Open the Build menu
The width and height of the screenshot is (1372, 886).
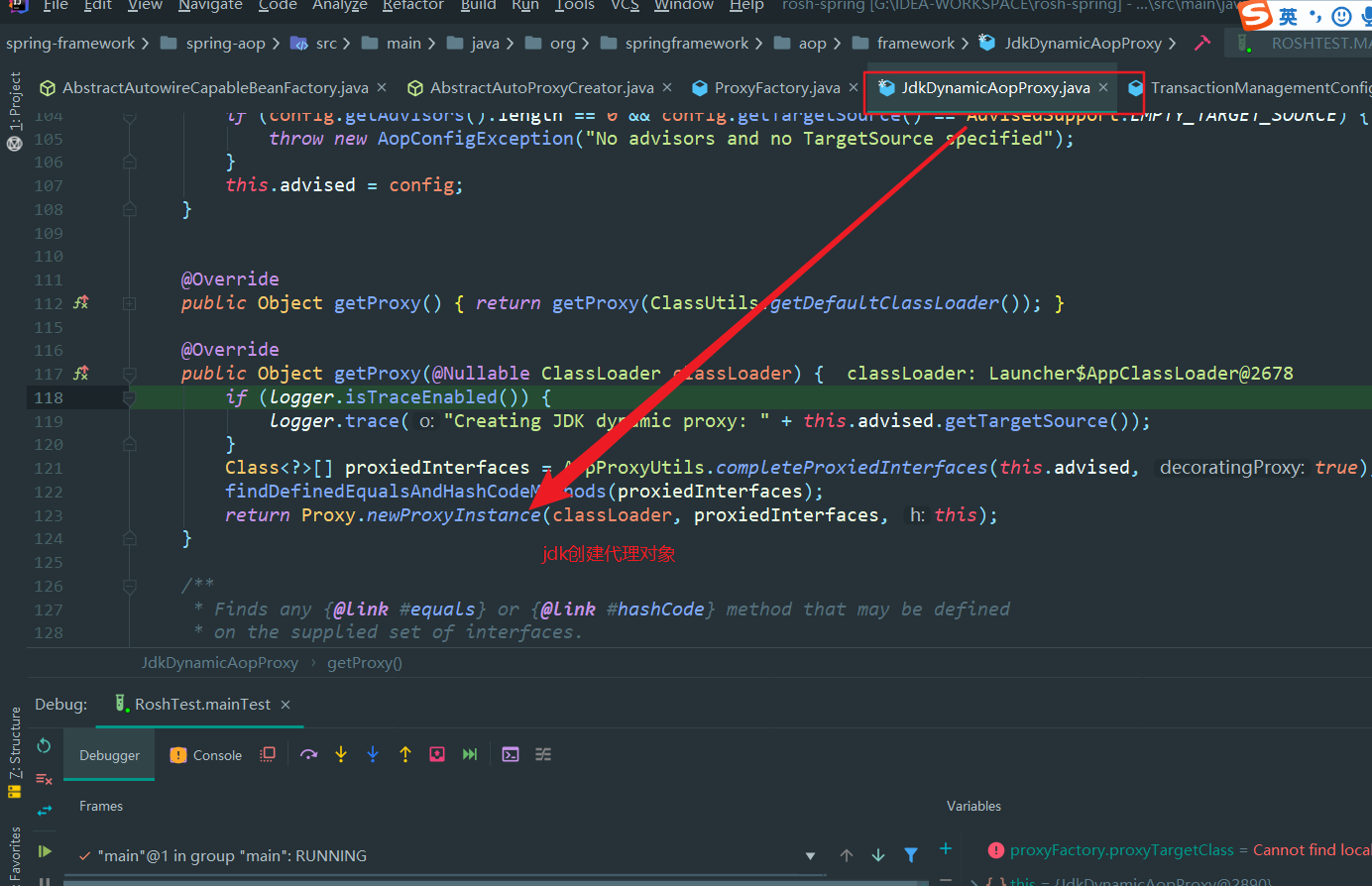pyautogui.click(x=478, y=5)
